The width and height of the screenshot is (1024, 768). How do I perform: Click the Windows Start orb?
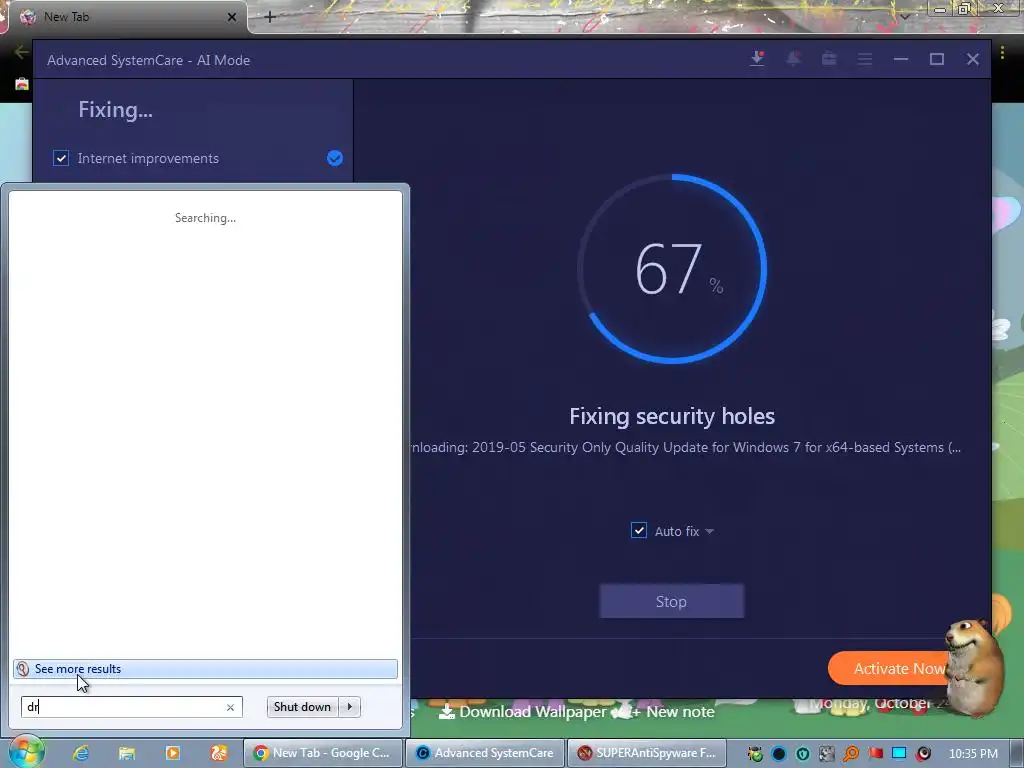[x=26, y=752]
